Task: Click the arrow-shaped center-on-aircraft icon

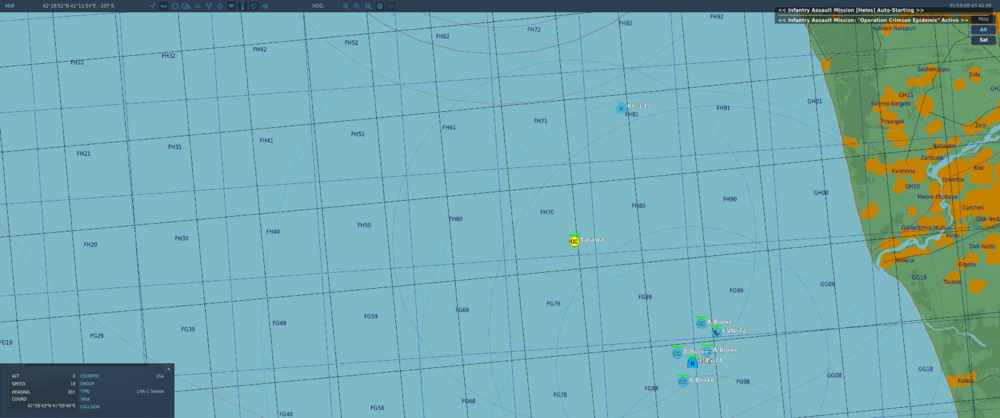Action: pyautogui.click(x=152, y=6)
